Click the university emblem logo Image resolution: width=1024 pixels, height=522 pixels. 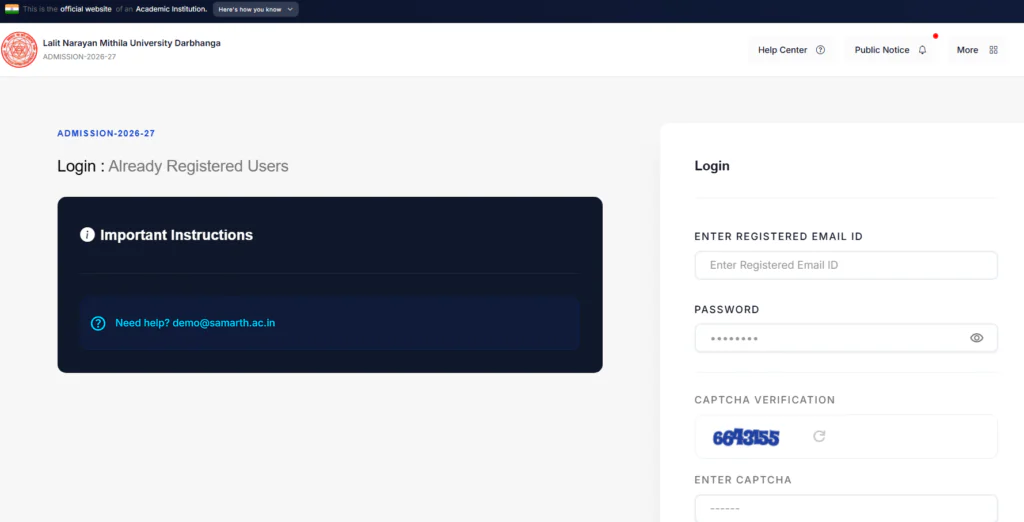click(19, 50)
